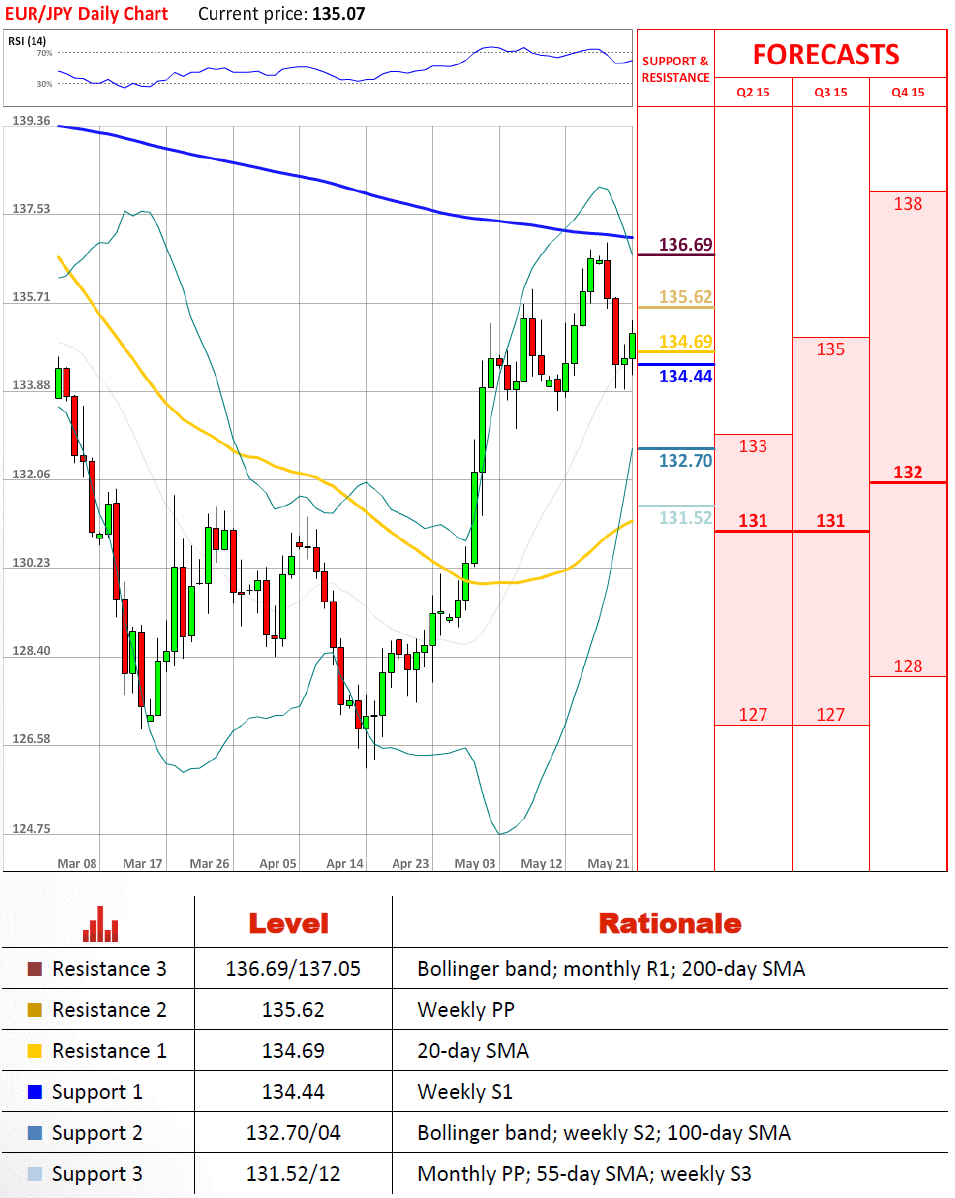Click the Mar 08 date axis label
Viewport: 955px width, 1198px height.
click(x=77, y=863)
